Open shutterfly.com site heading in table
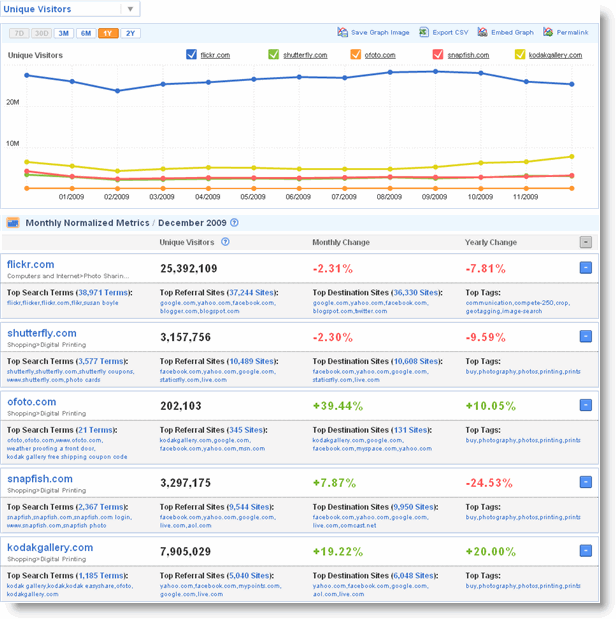 [42, 333]
